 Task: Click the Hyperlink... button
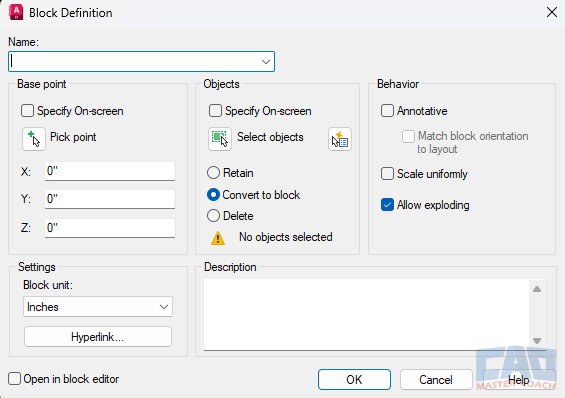pyautogui.click(x=98, y=337)
